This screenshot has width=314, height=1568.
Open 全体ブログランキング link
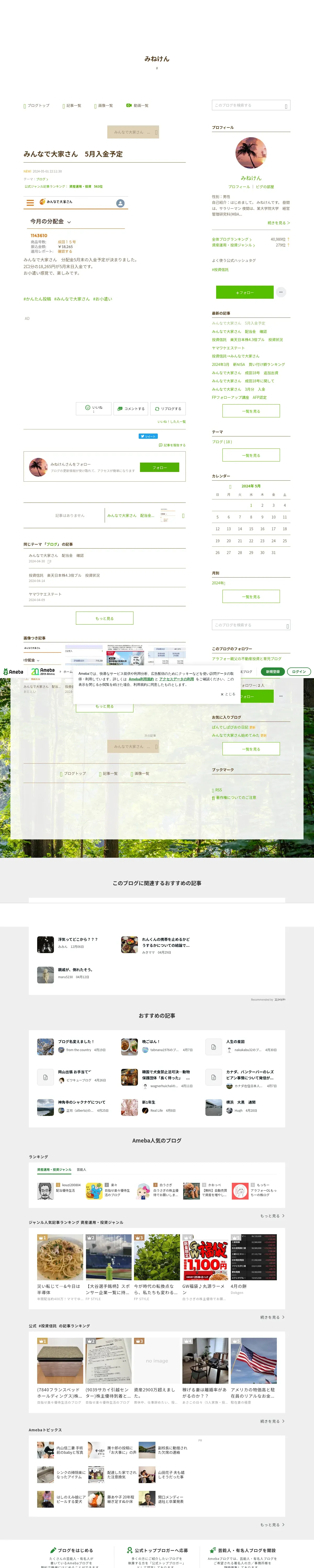pos(231,239)
